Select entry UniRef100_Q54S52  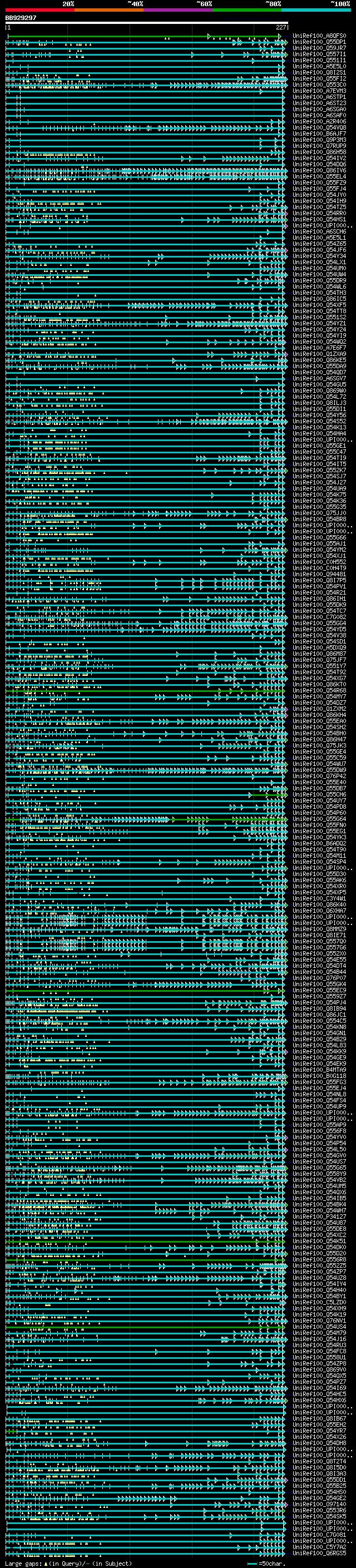pos(319,421)
